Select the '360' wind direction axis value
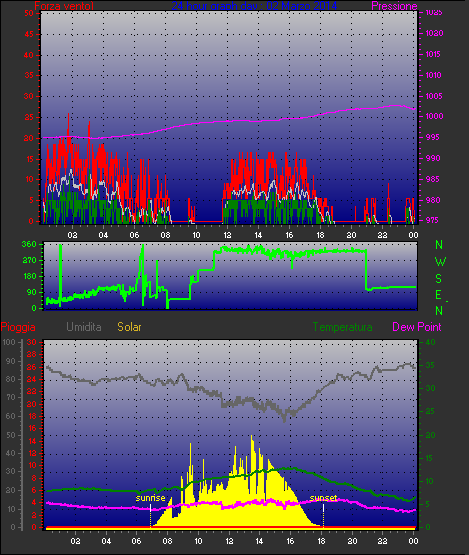Viewport: 469px width, 555px height. coord(29,244)
